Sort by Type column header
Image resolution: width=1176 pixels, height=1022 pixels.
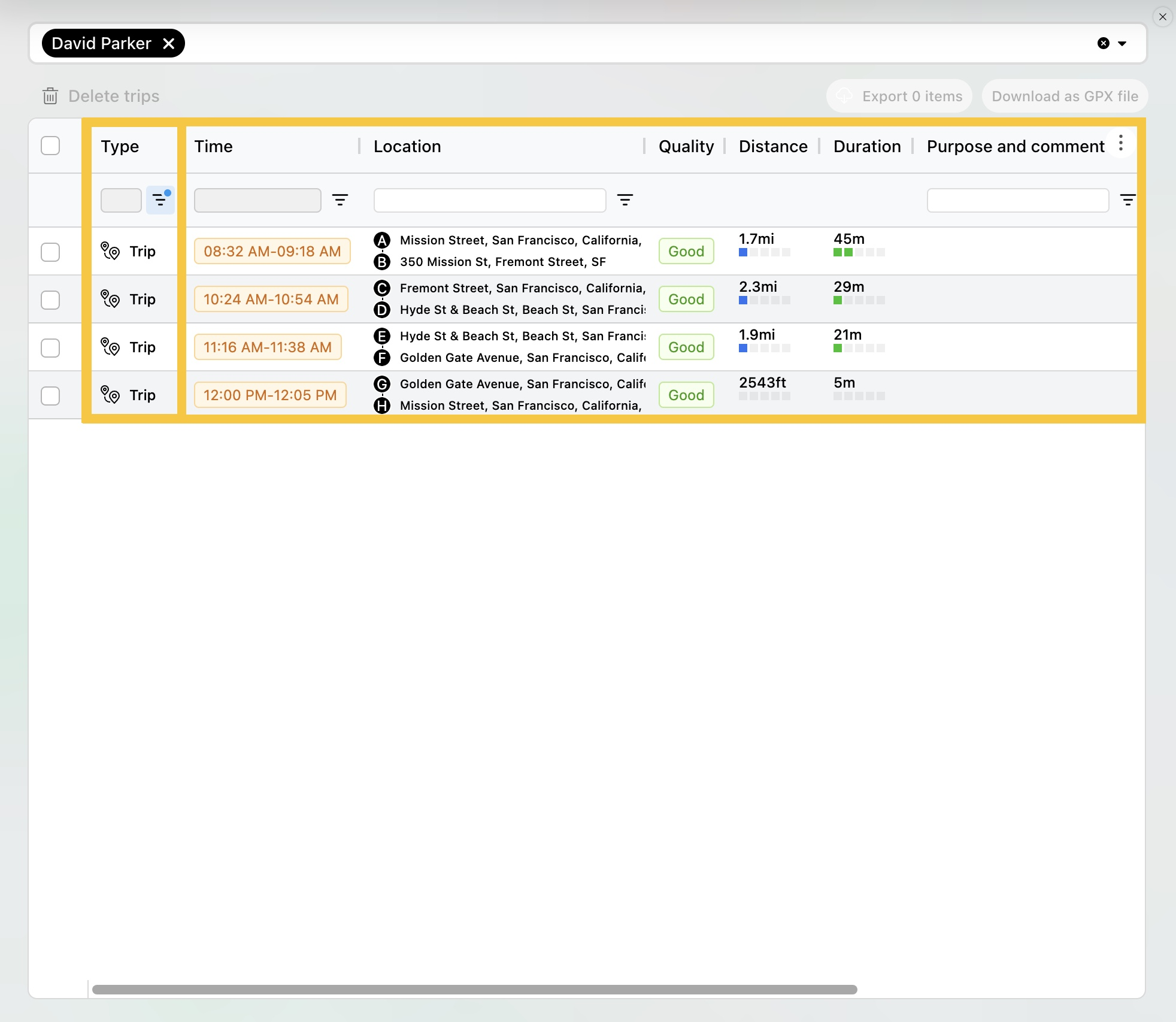[120, 146]
